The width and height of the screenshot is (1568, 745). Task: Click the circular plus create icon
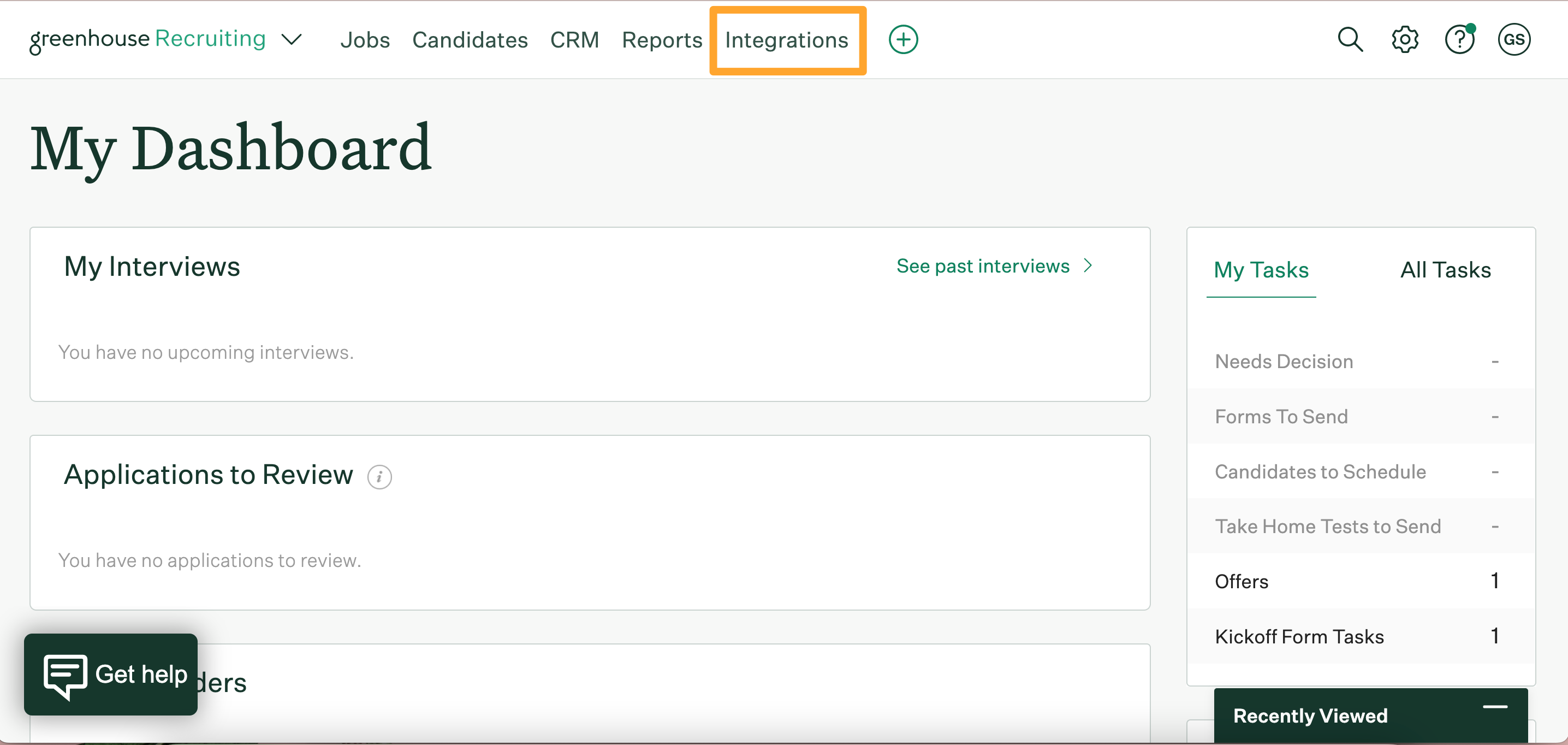[902, 39]
